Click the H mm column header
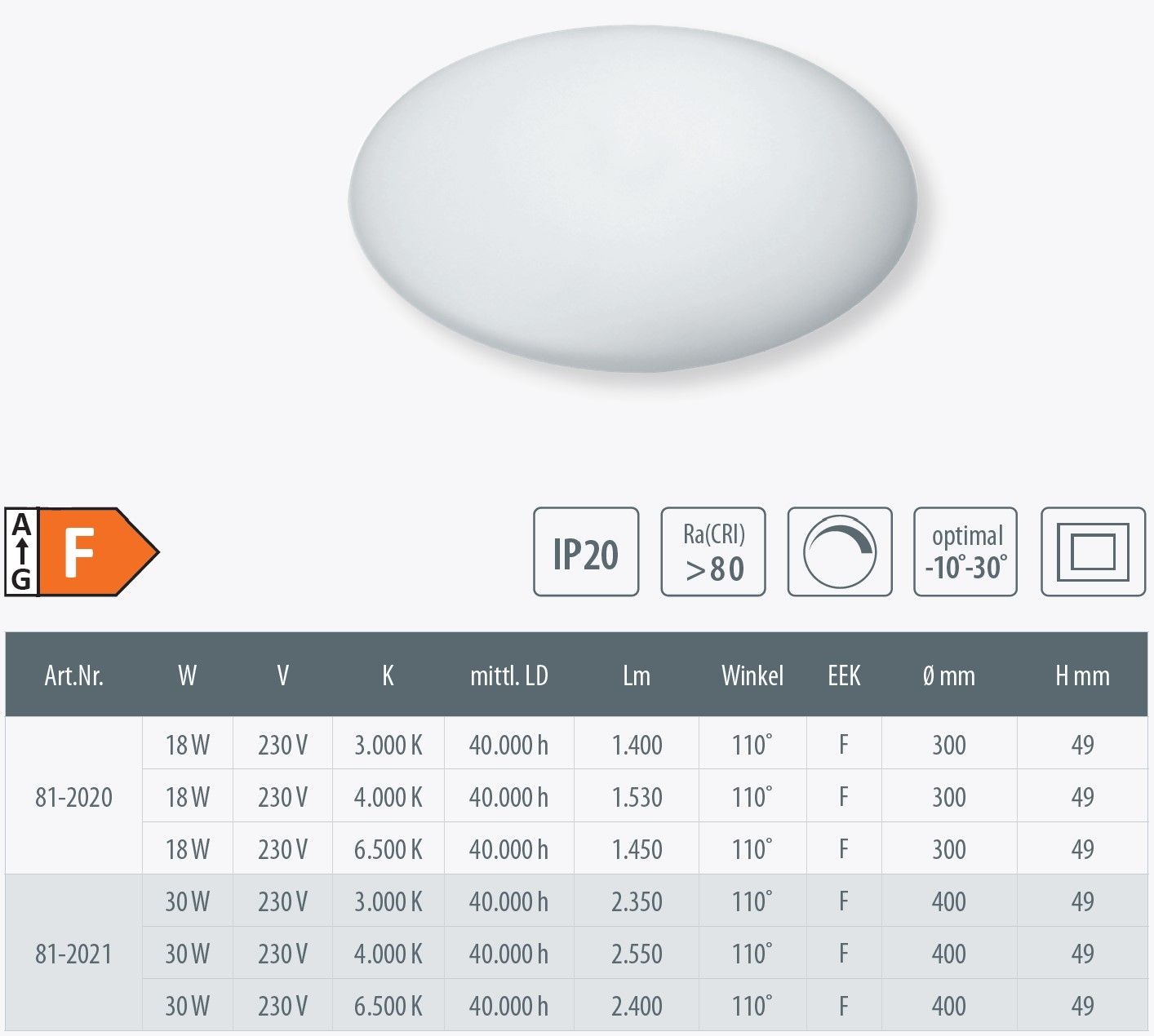Screen dimensions: 1154x1036 click(x=1083, y=675)
